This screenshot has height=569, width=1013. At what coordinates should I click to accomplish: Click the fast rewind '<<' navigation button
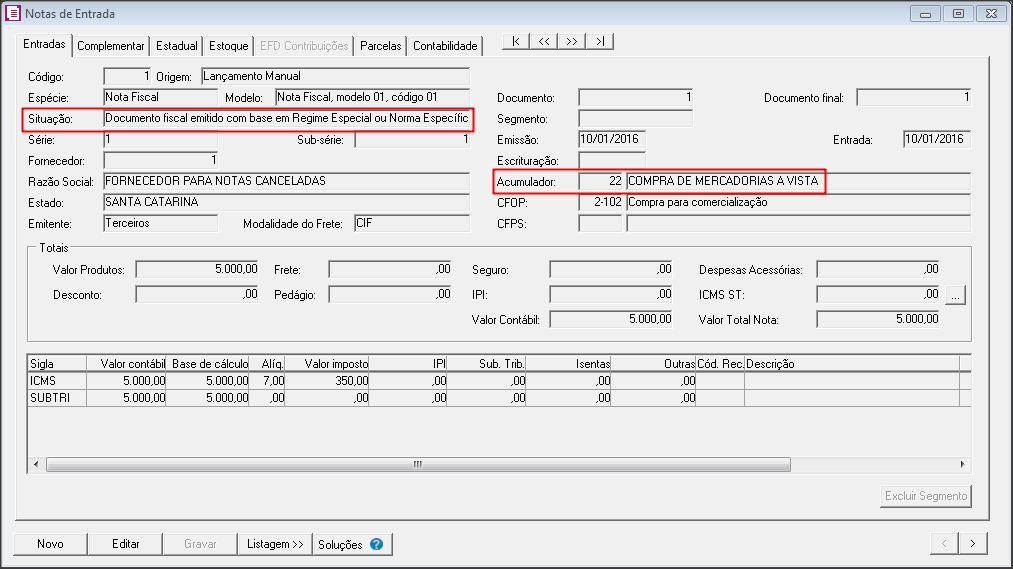coord(543,41)
